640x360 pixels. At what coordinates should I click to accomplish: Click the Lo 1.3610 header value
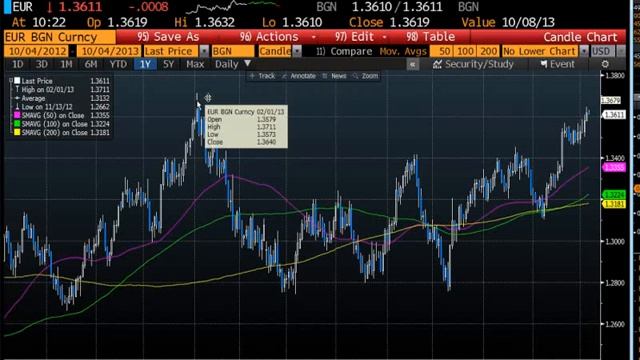[292, 22]
